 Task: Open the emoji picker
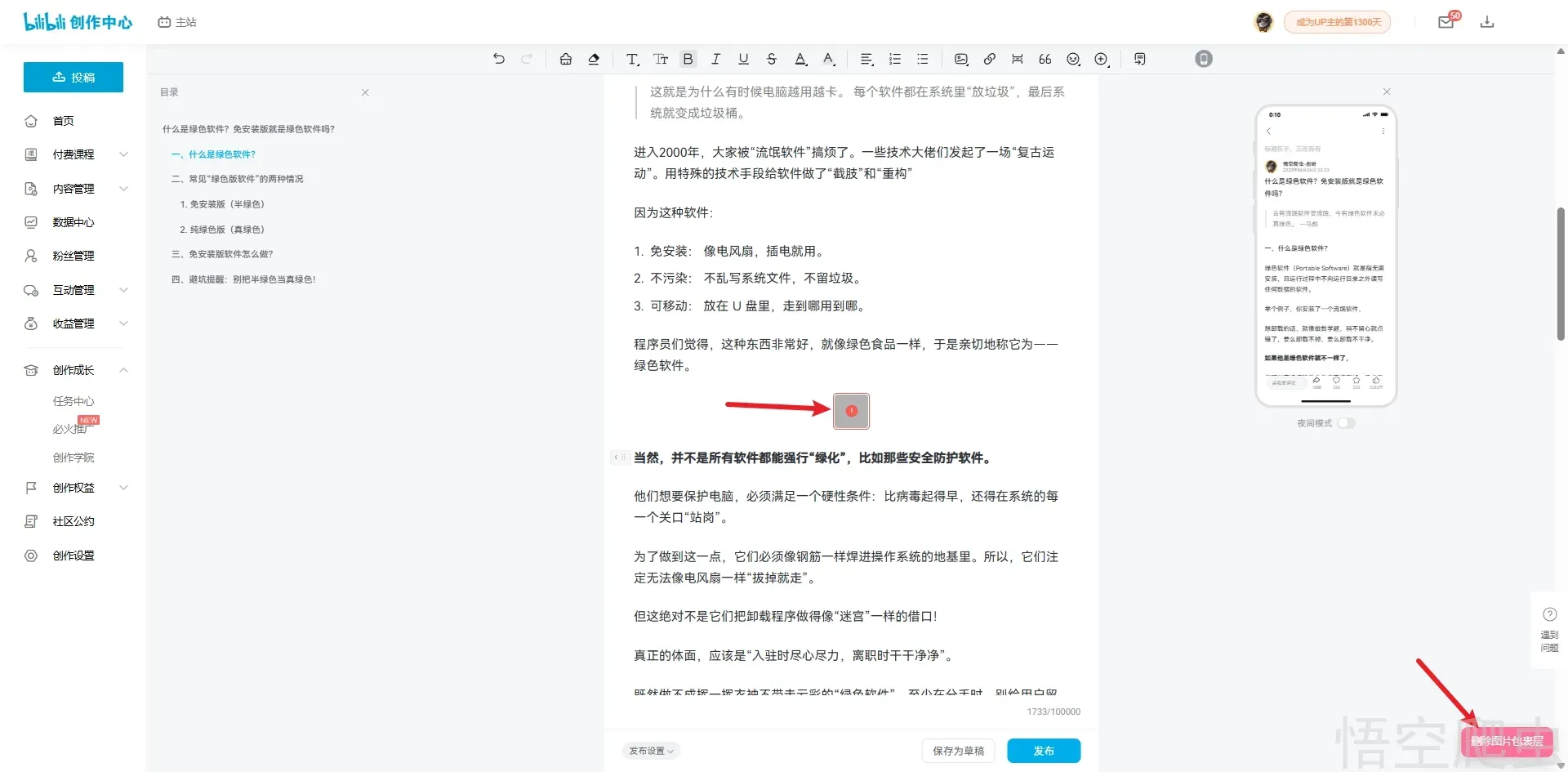click(x=1073, y=59)
